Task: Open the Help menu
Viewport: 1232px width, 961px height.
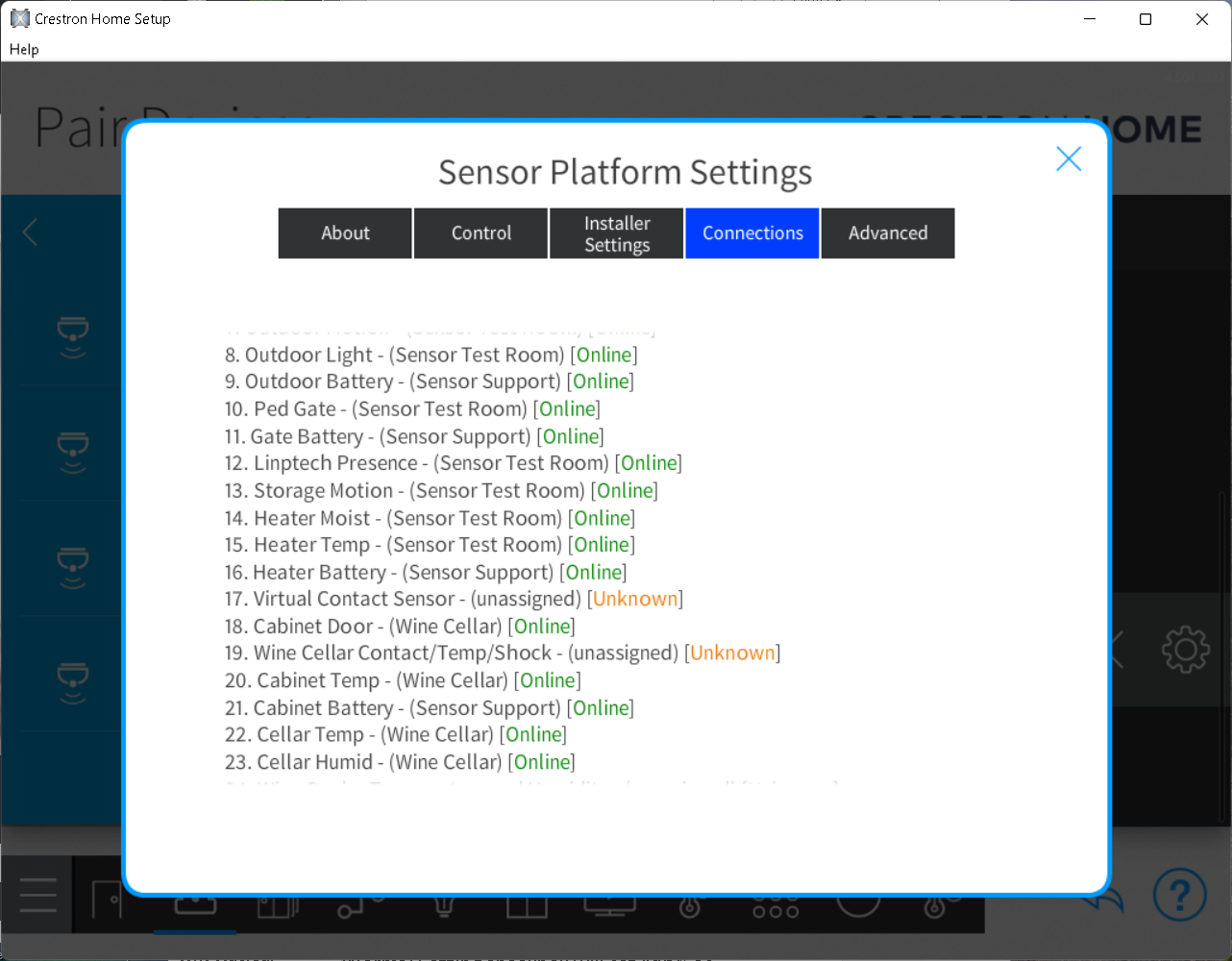Action: point(24,49)
